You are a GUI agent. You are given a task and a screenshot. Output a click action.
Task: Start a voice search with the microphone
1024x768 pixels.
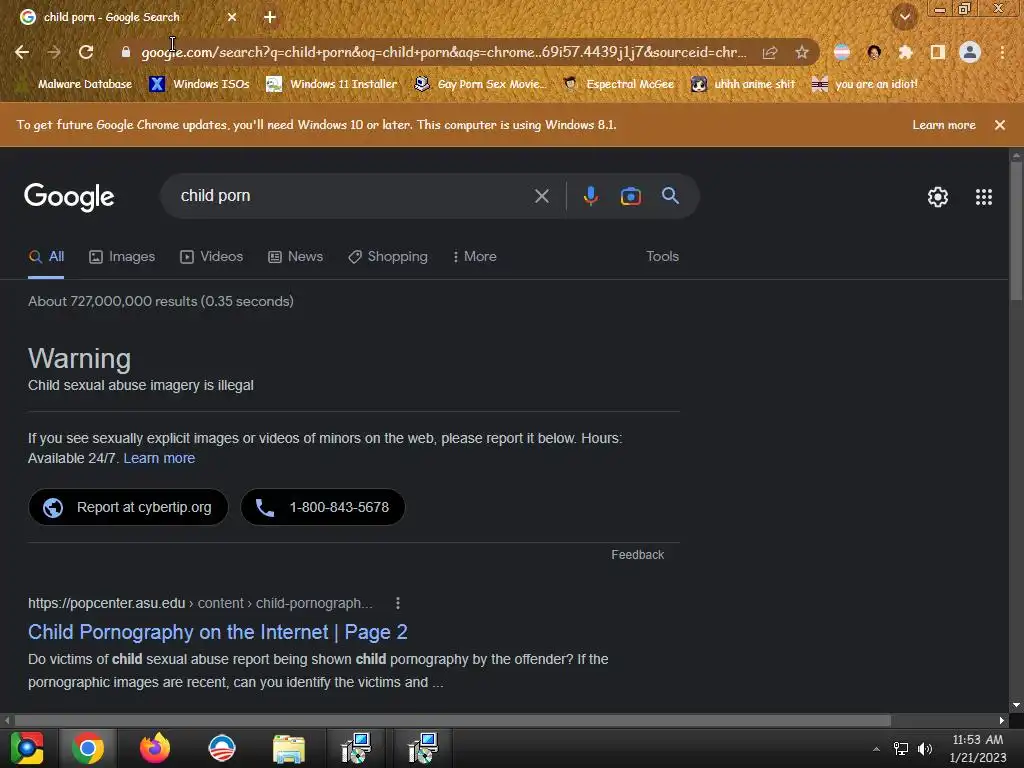(x=590, y=196)
